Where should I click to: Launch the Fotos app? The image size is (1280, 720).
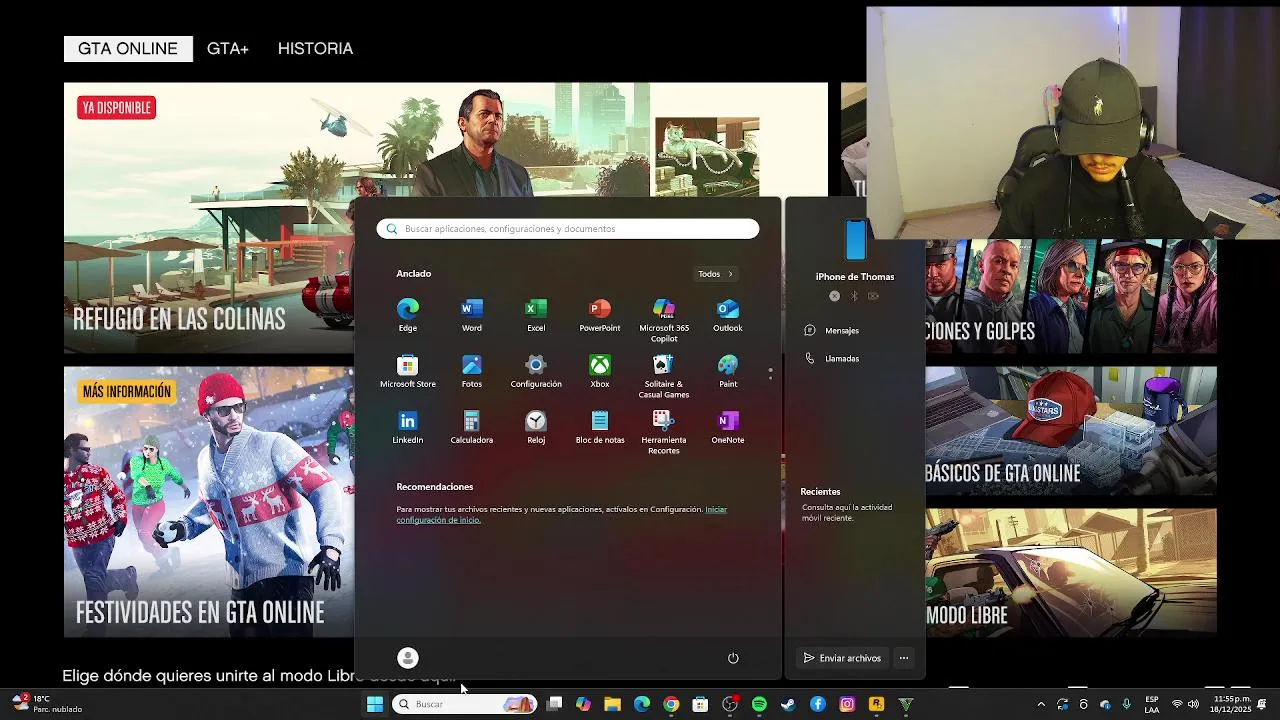tap(472, 371)
